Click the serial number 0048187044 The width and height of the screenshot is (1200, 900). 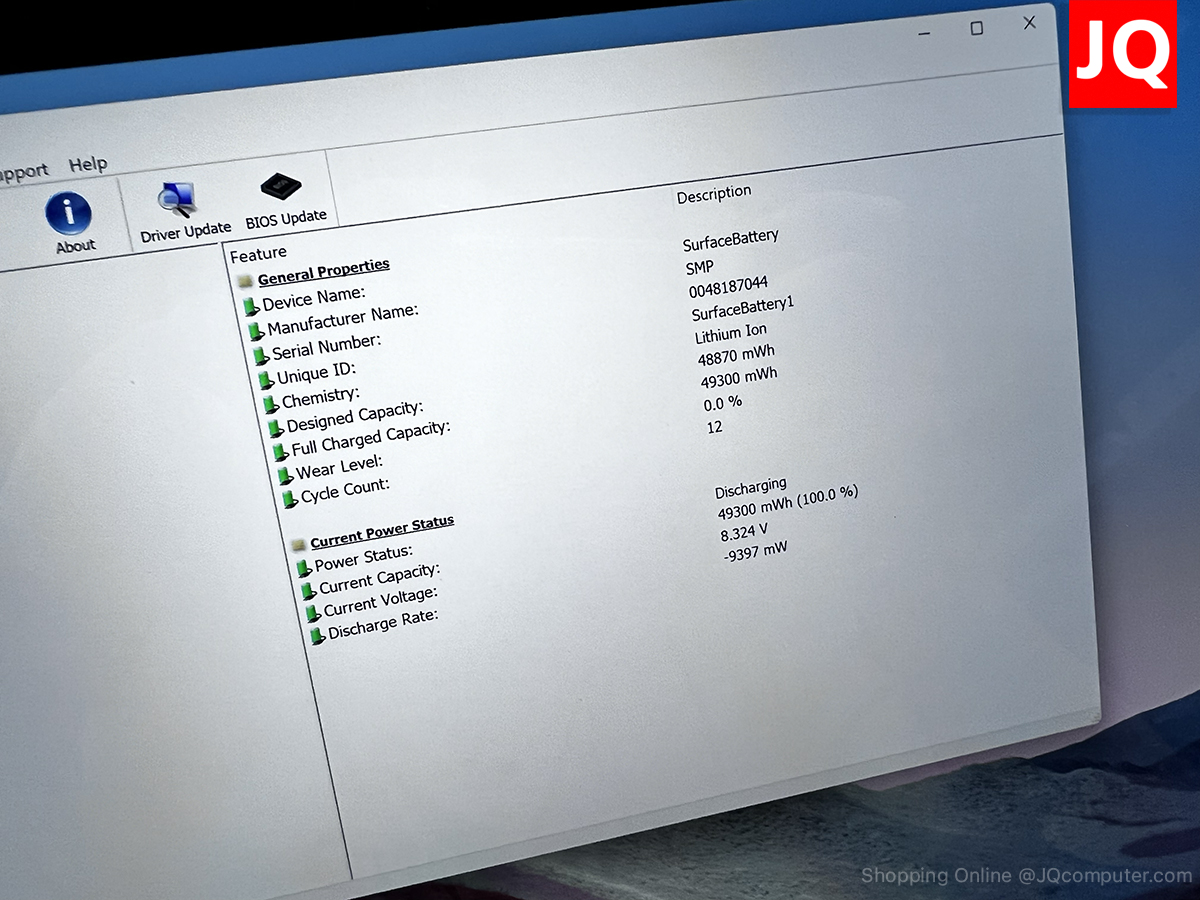(x=728, y=288)
